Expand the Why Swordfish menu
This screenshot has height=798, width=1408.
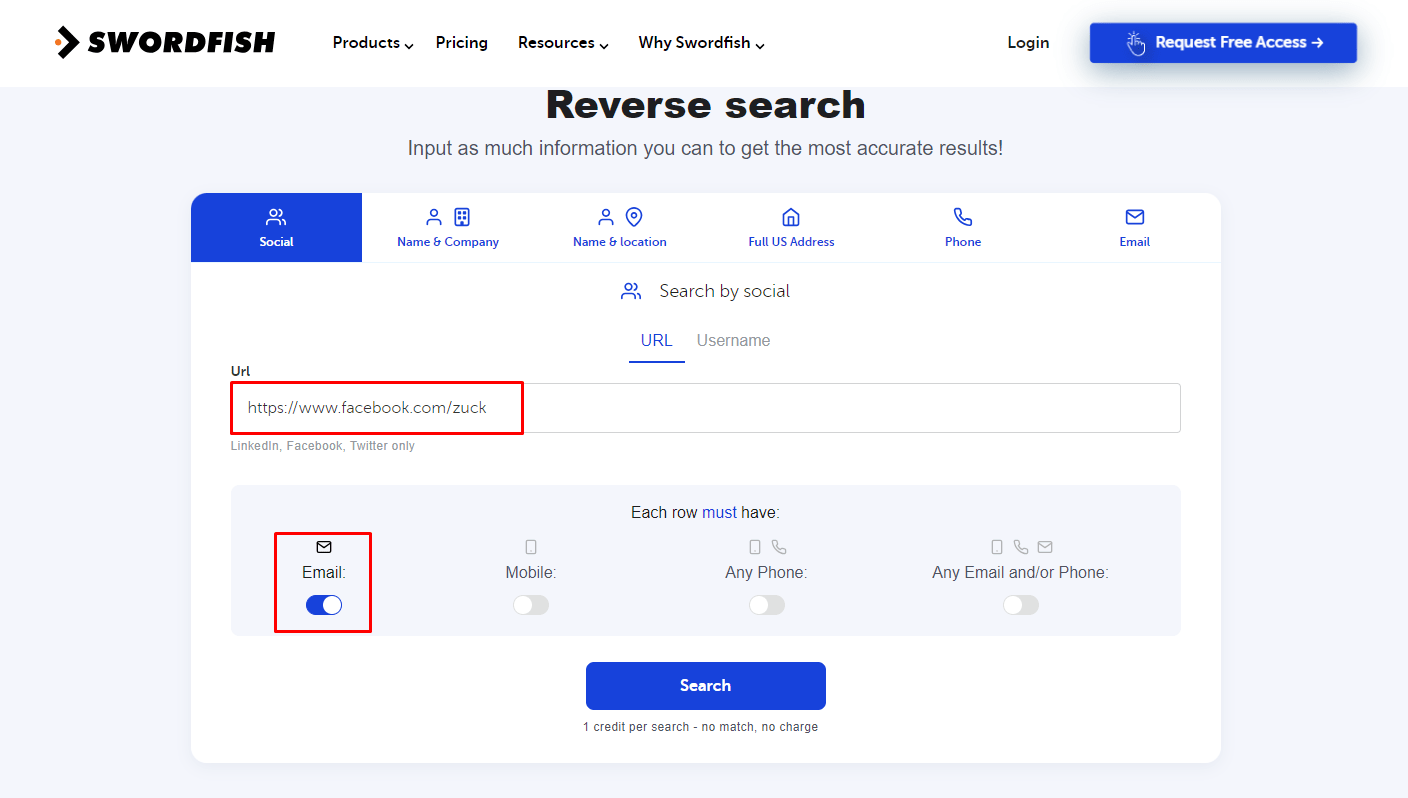(x=702, y=43)
